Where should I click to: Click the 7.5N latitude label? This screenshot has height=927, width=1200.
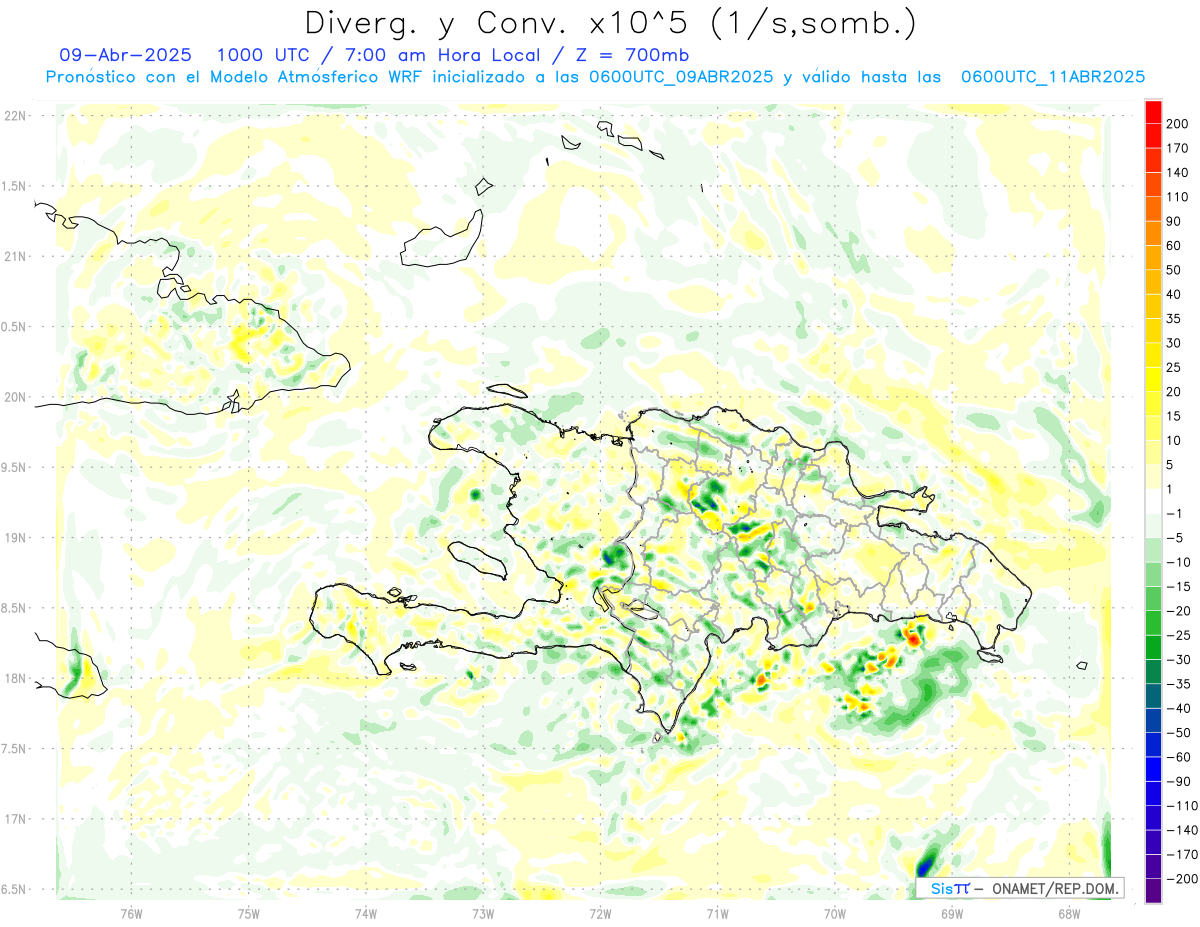pos(14,749)
